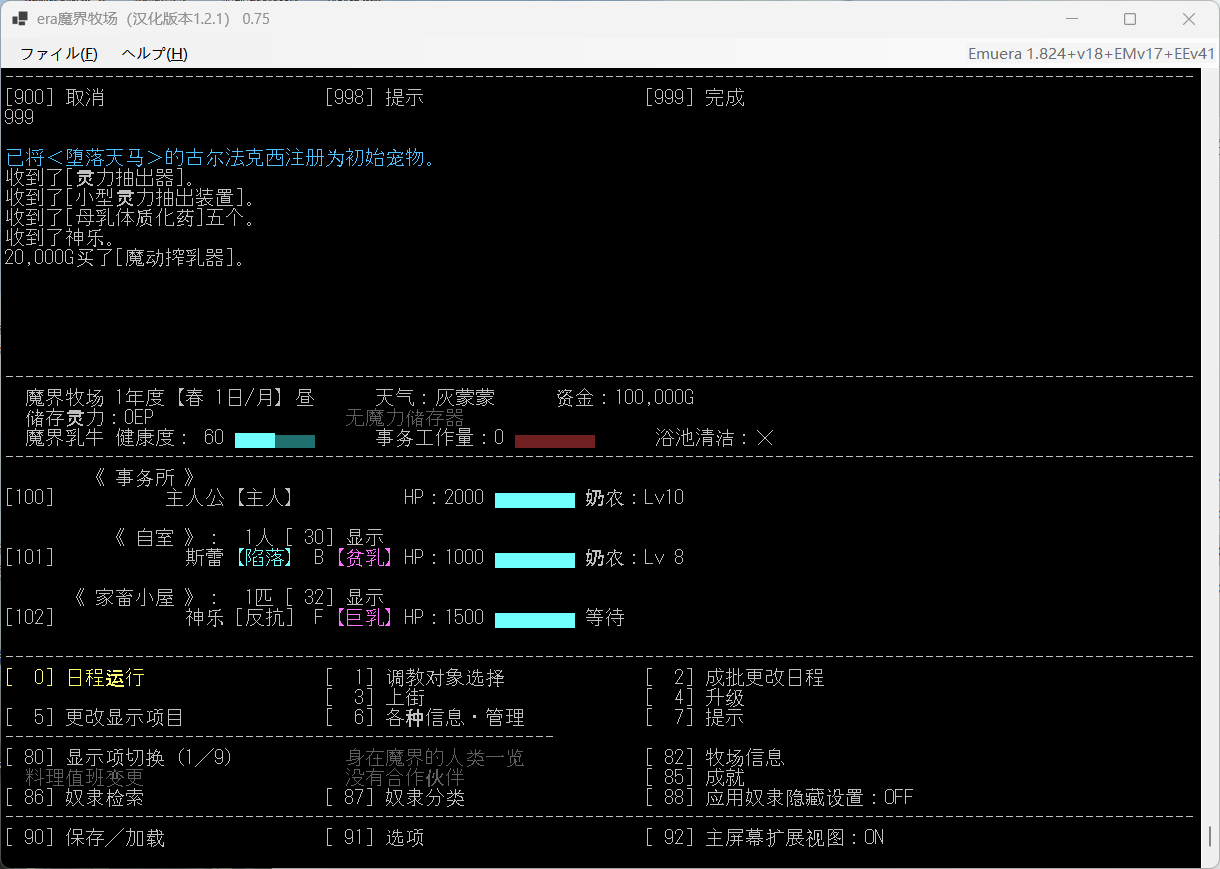Click greyed 料理值班变更 text

[85, 778]
